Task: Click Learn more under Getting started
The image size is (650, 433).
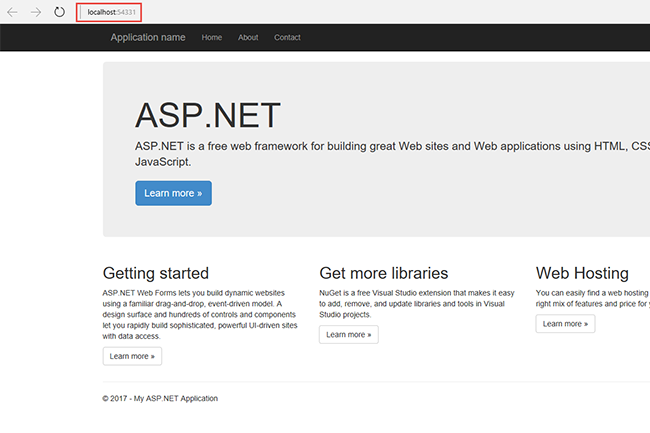Action: pyautogui.click(x=132, y=356)
